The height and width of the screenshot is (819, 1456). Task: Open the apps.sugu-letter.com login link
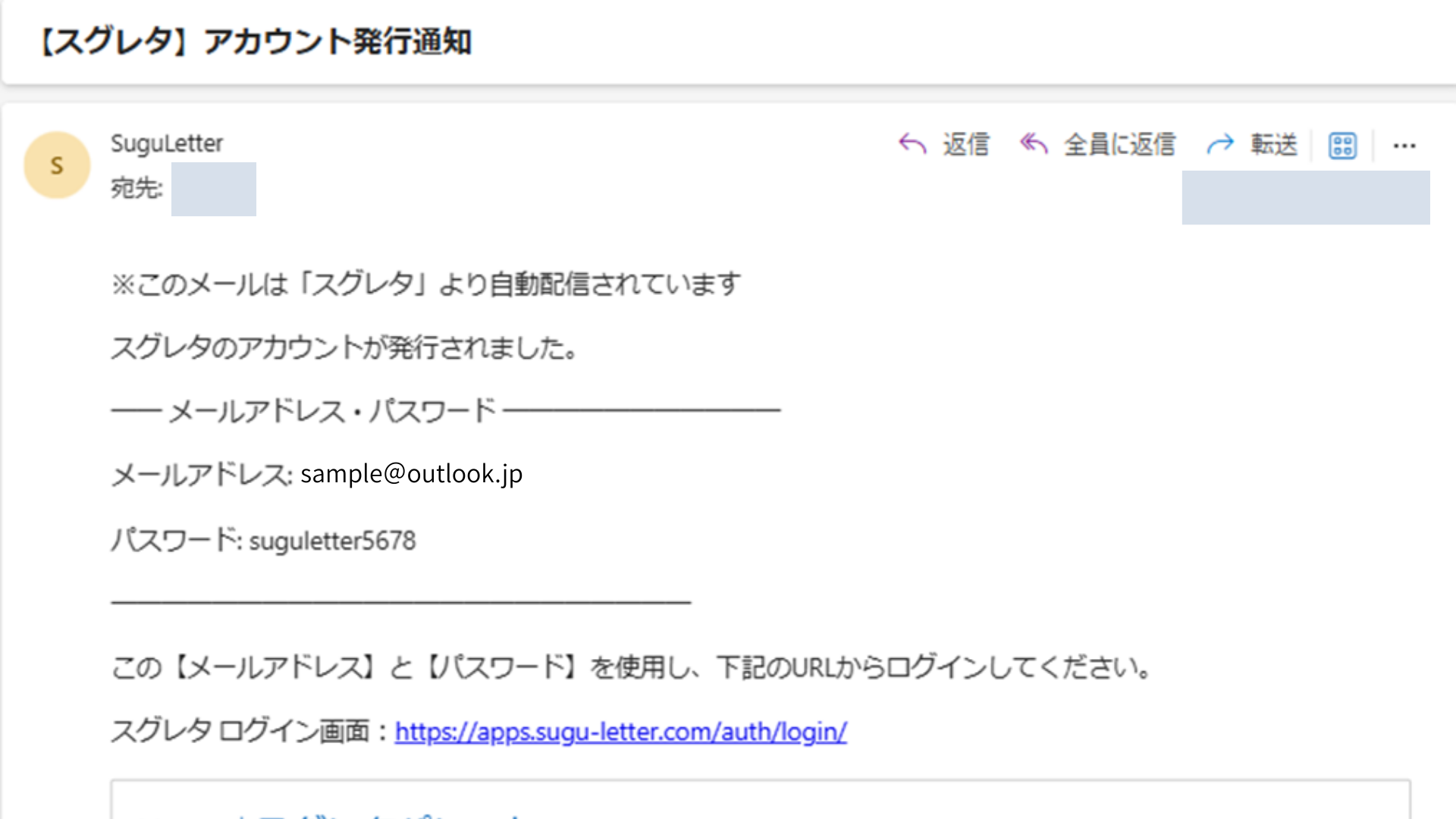click(620, 732)
